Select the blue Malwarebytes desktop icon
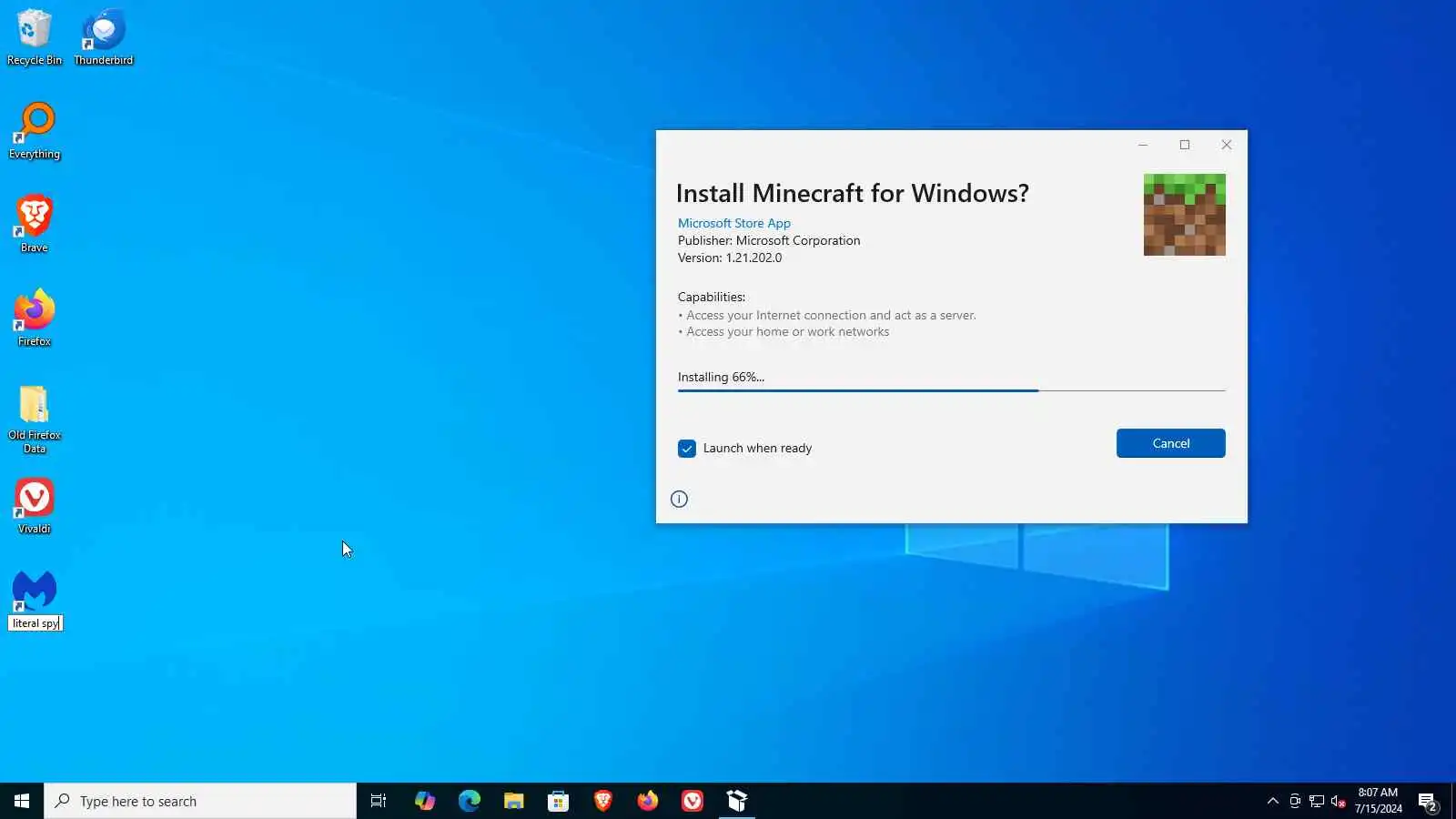The image size is (1456, 819). 35,591
